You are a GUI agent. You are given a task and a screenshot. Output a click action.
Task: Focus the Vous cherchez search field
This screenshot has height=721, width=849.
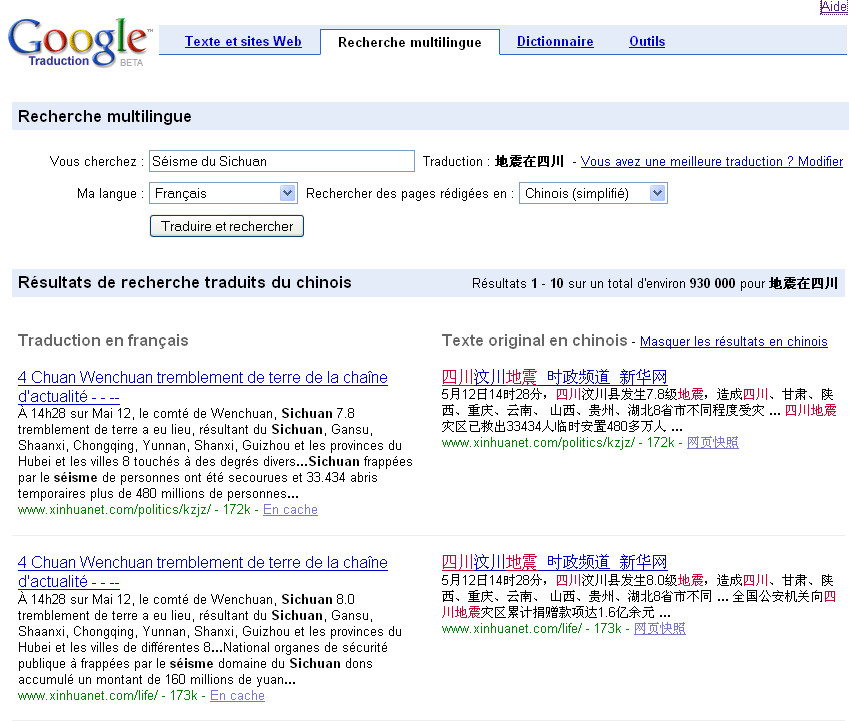[x=282, y=161]
